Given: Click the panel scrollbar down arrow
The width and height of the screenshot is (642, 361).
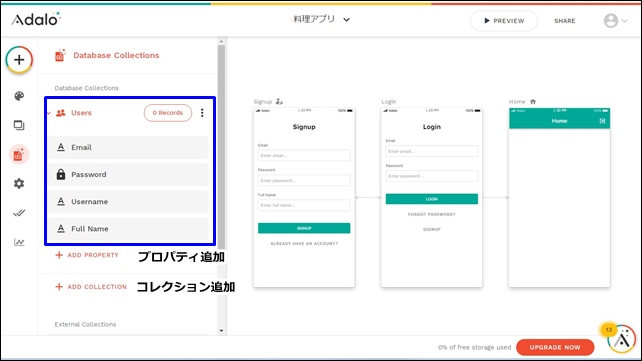Looking at the screenshot, I should 221,331.
